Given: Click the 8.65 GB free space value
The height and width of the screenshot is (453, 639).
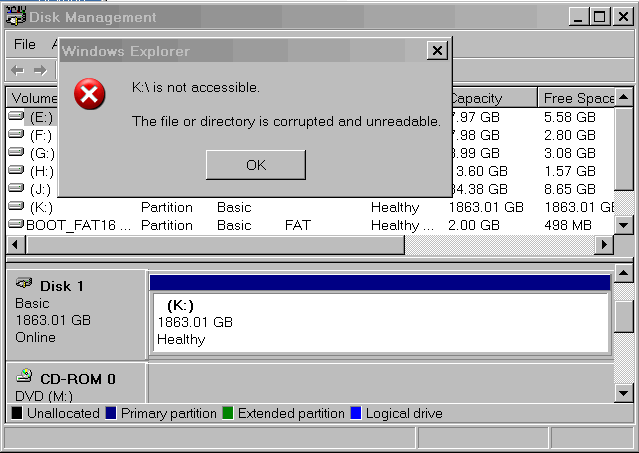Looking at the screenshot, I should (x=570, y=189).
